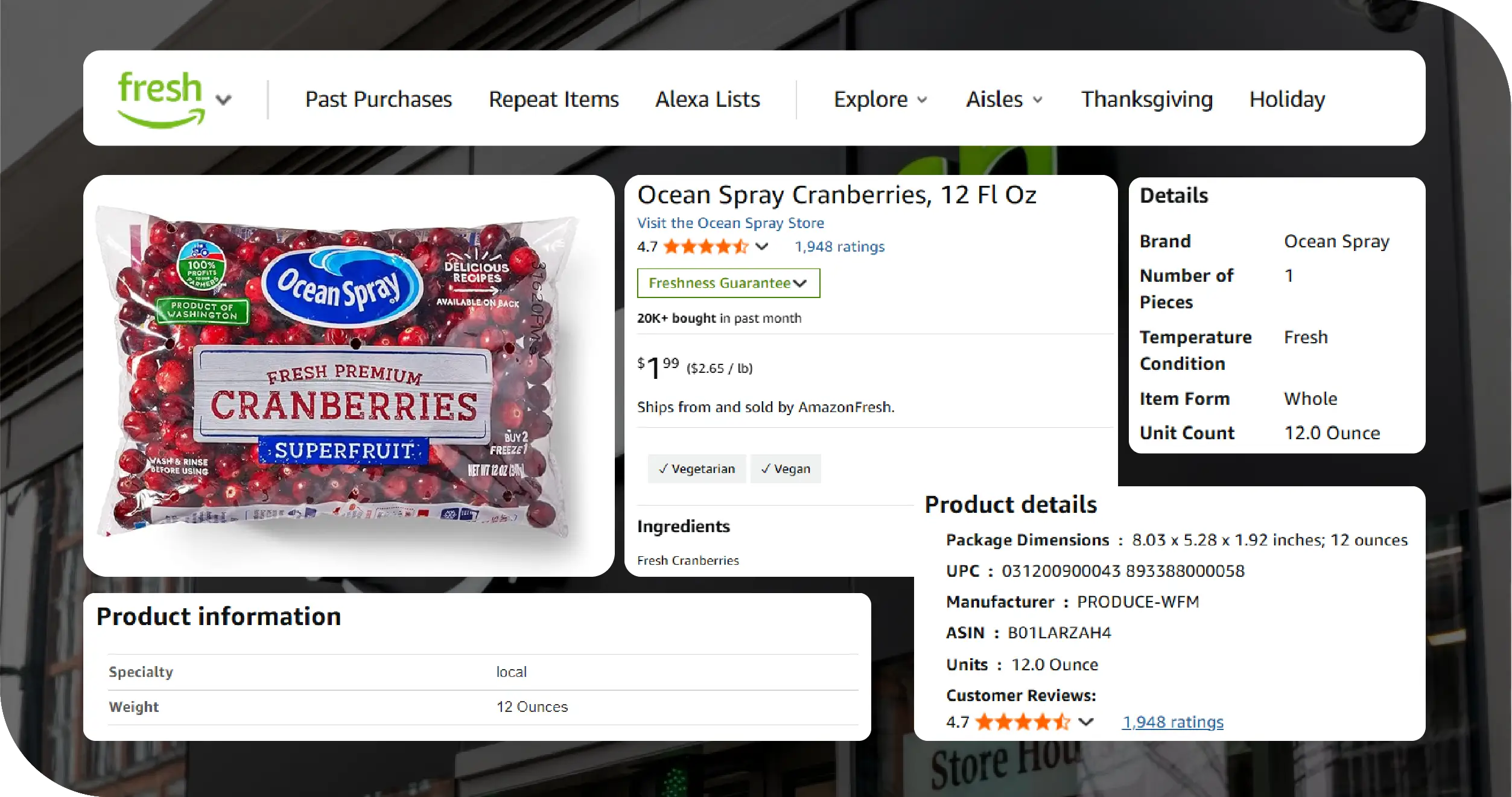Open the underlined 1,948 ratings link in Product details
Screen dimensions: 1512x797
(1172, 722)
